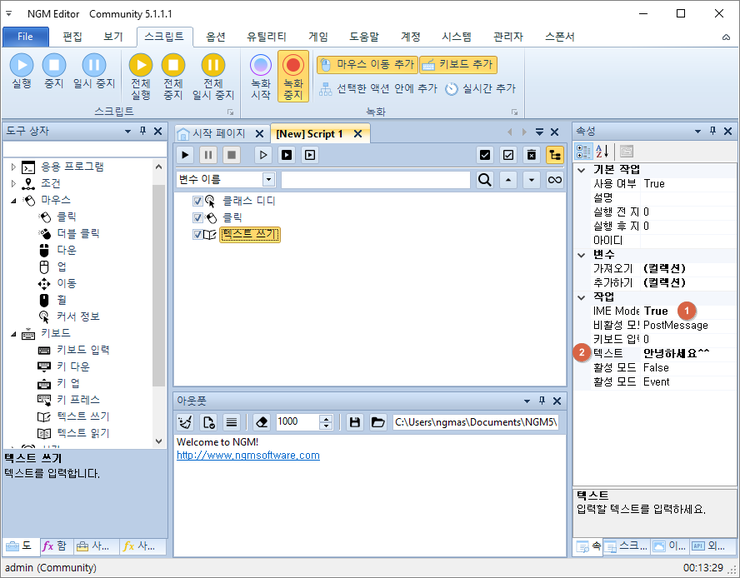Viewport: 740px width, 578px height.
Task: Toggle 마우스 이동 추가 option
Action: pyautogui.click(x=367, y=65)
